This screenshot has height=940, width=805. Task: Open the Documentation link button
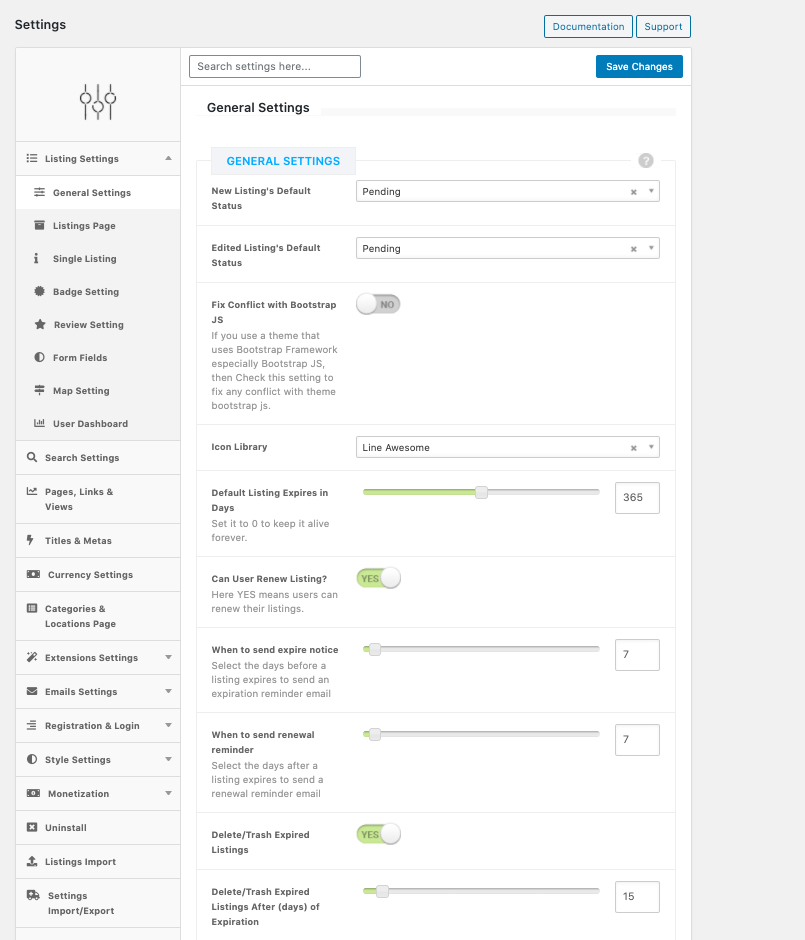tap(589, 27)
